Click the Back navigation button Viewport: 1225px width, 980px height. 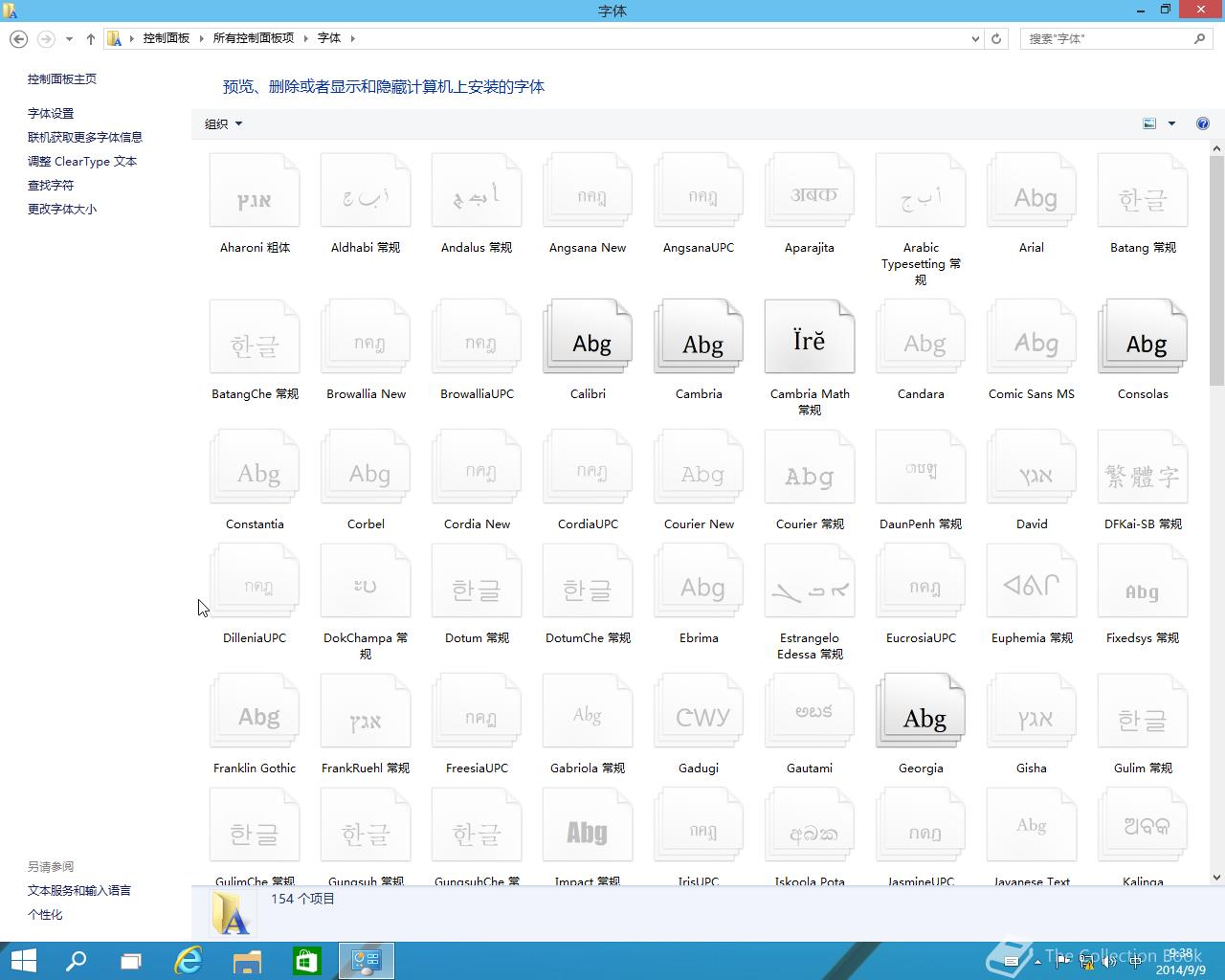coord(18,39)
